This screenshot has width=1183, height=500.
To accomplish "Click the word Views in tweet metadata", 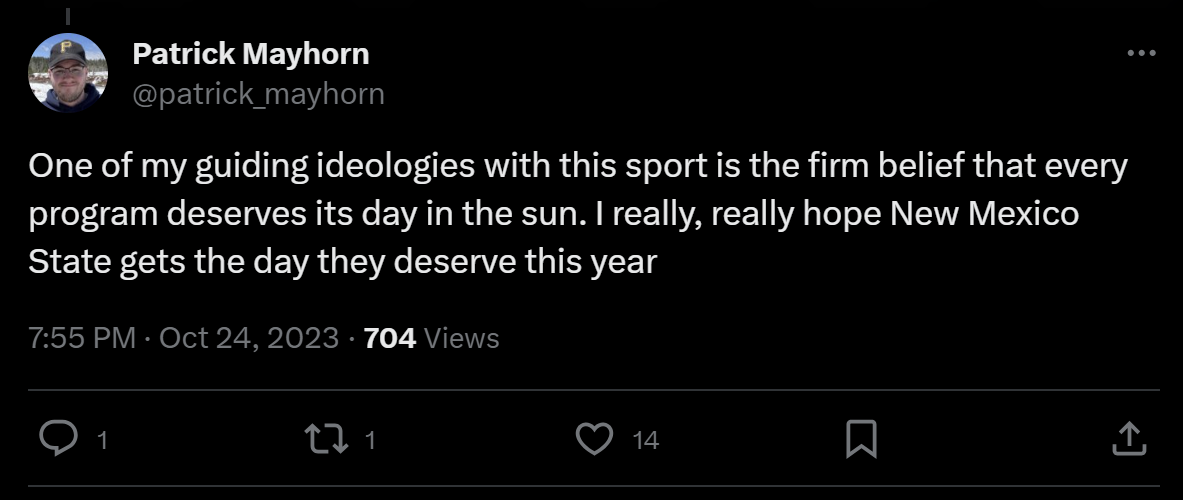I will click(x=462, y=338).
